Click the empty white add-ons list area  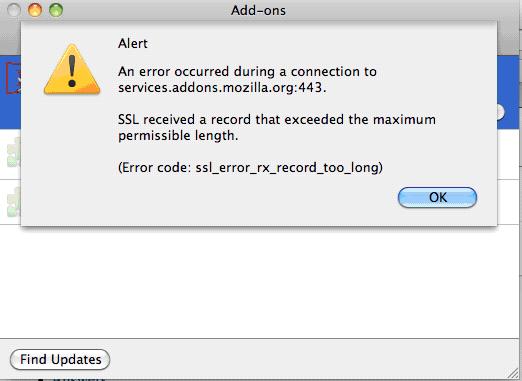coord(260,283)
